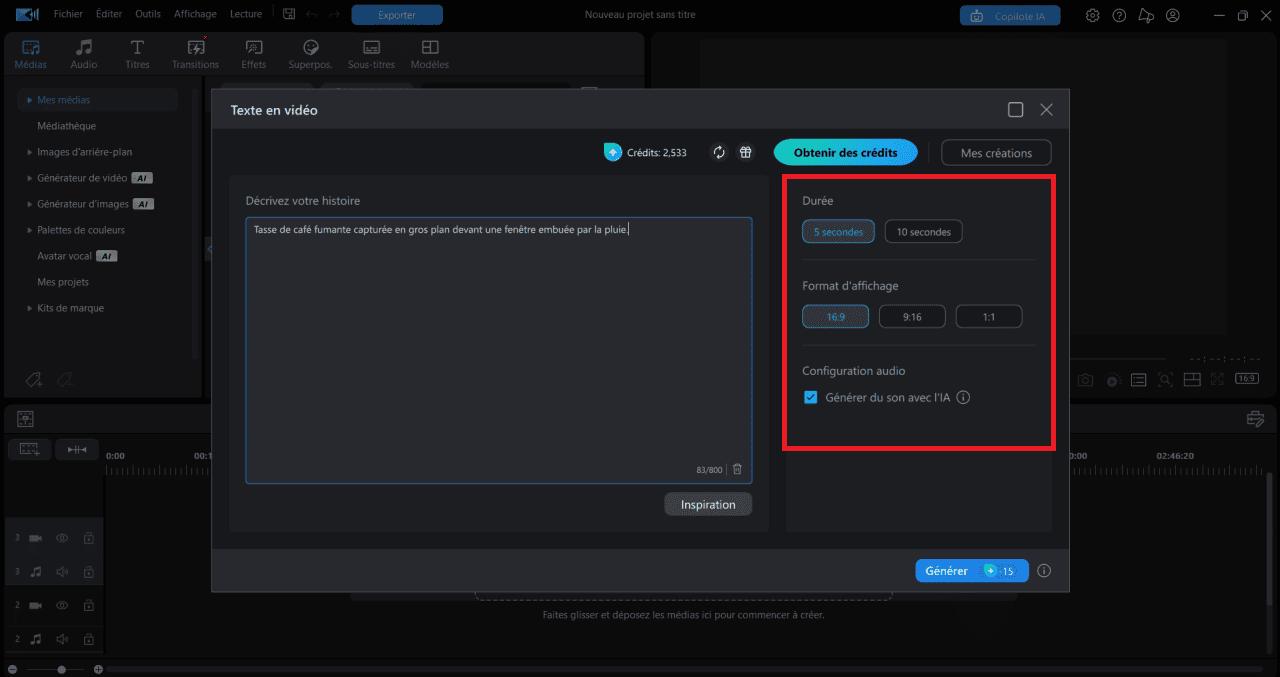This screenshot has width=1280, height=677.
Task: Open the Affichage menu
Action: [x=195, y=14]
